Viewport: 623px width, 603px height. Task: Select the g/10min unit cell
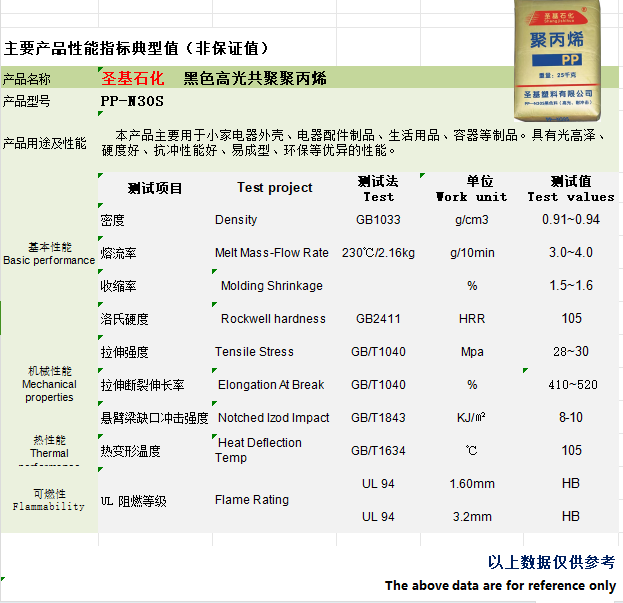(x=472, y=253)
